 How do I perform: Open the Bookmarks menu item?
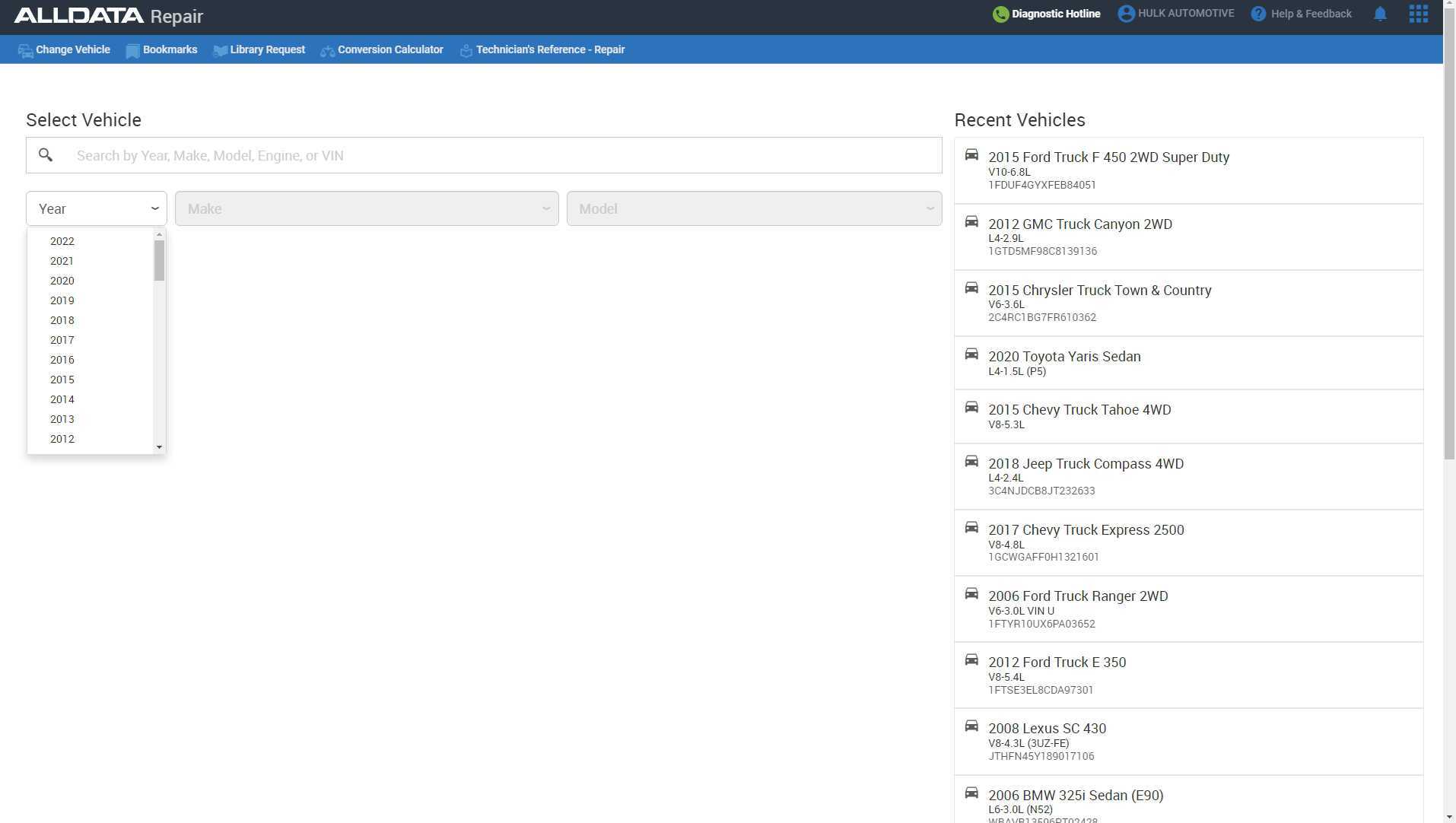pyautogui.click(x=161, y=50)
